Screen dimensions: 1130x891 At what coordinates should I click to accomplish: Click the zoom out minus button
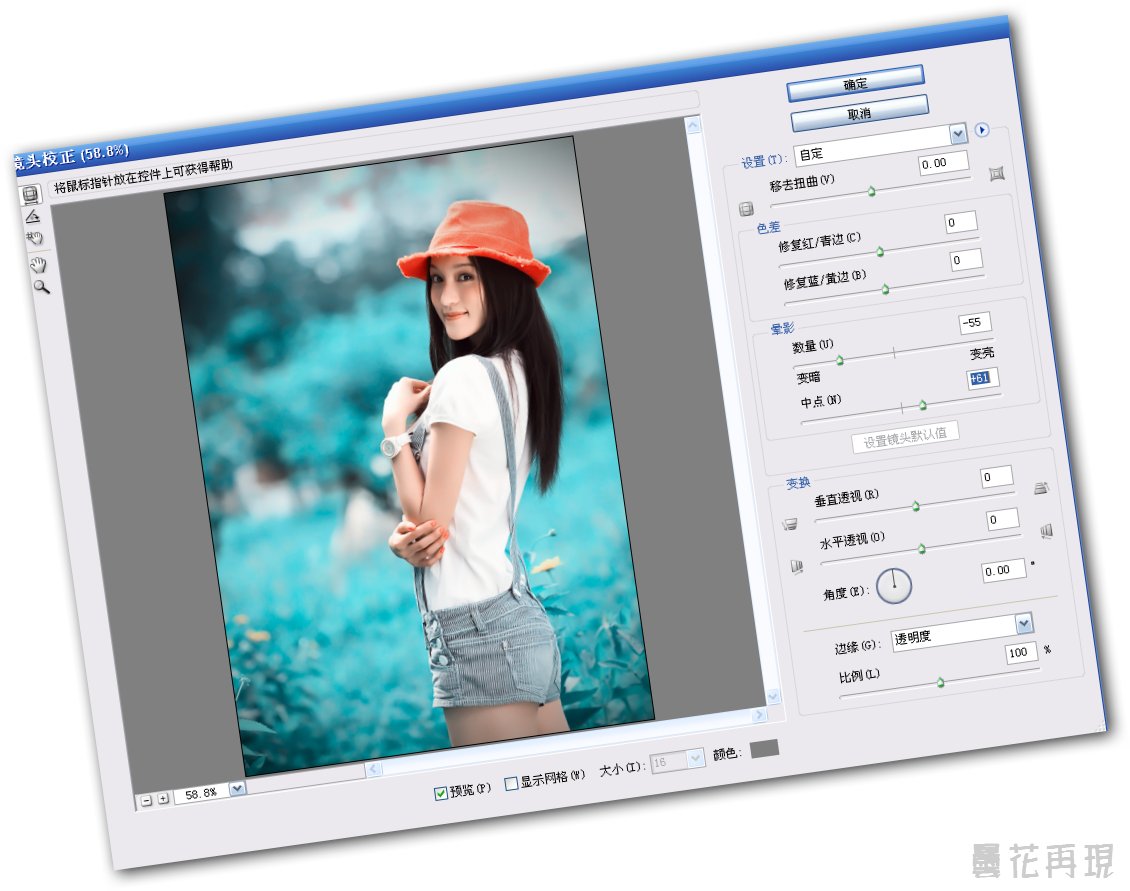(146, 800)
